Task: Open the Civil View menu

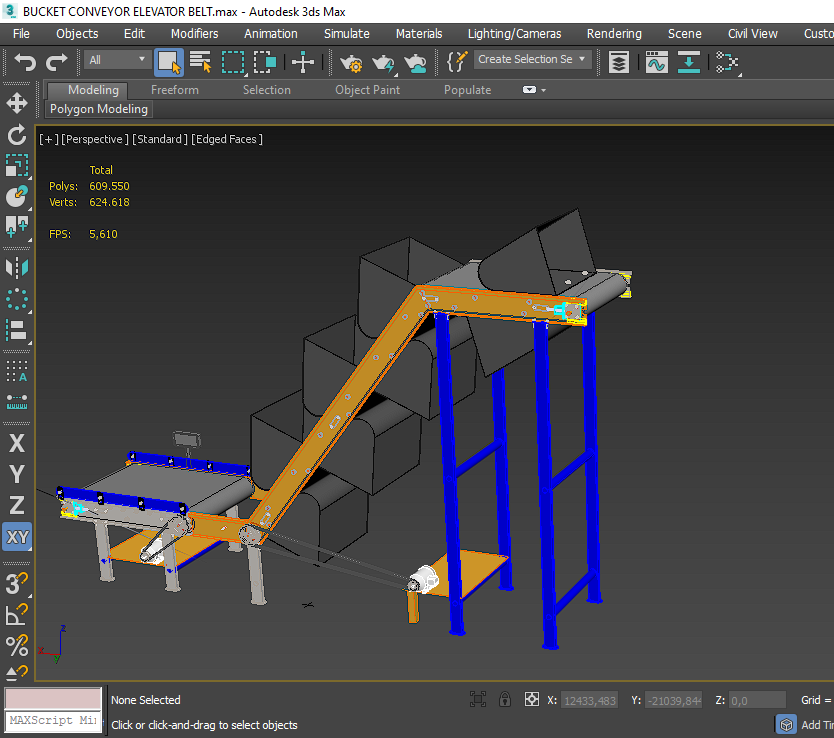Action: point(753,33)
